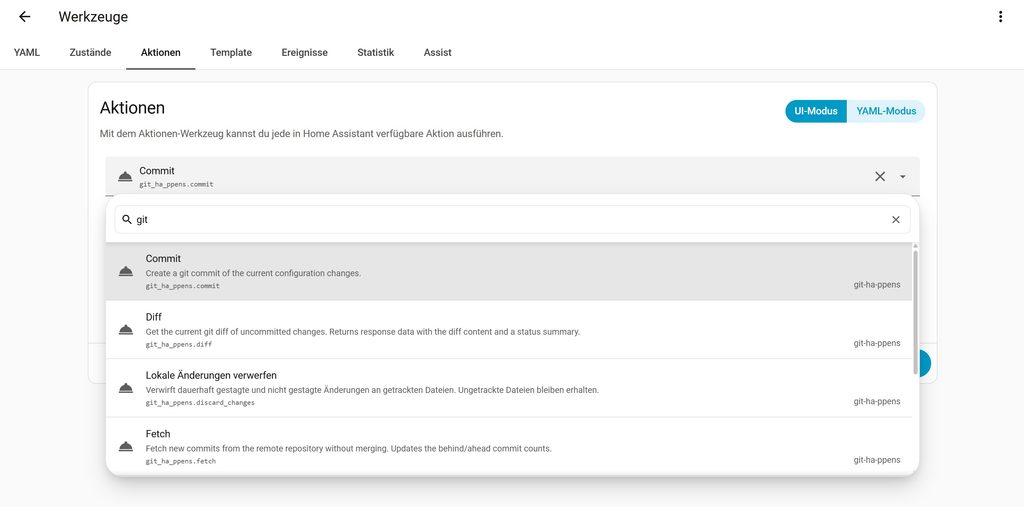Click the Fetch description text
Viewport: 1024px width, 507px height.
349,449
